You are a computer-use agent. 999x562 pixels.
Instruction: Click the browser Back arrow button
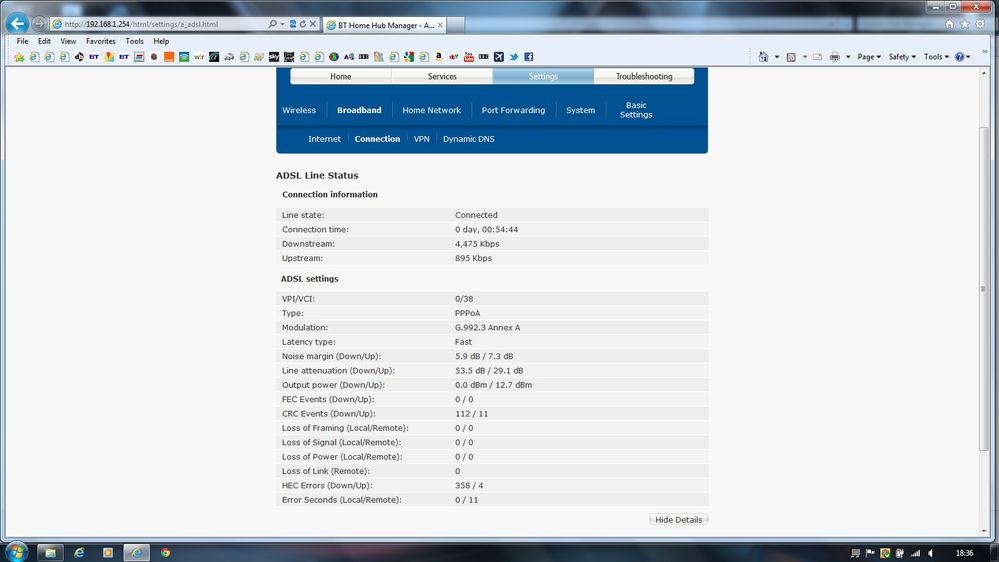tap(17, 24)
